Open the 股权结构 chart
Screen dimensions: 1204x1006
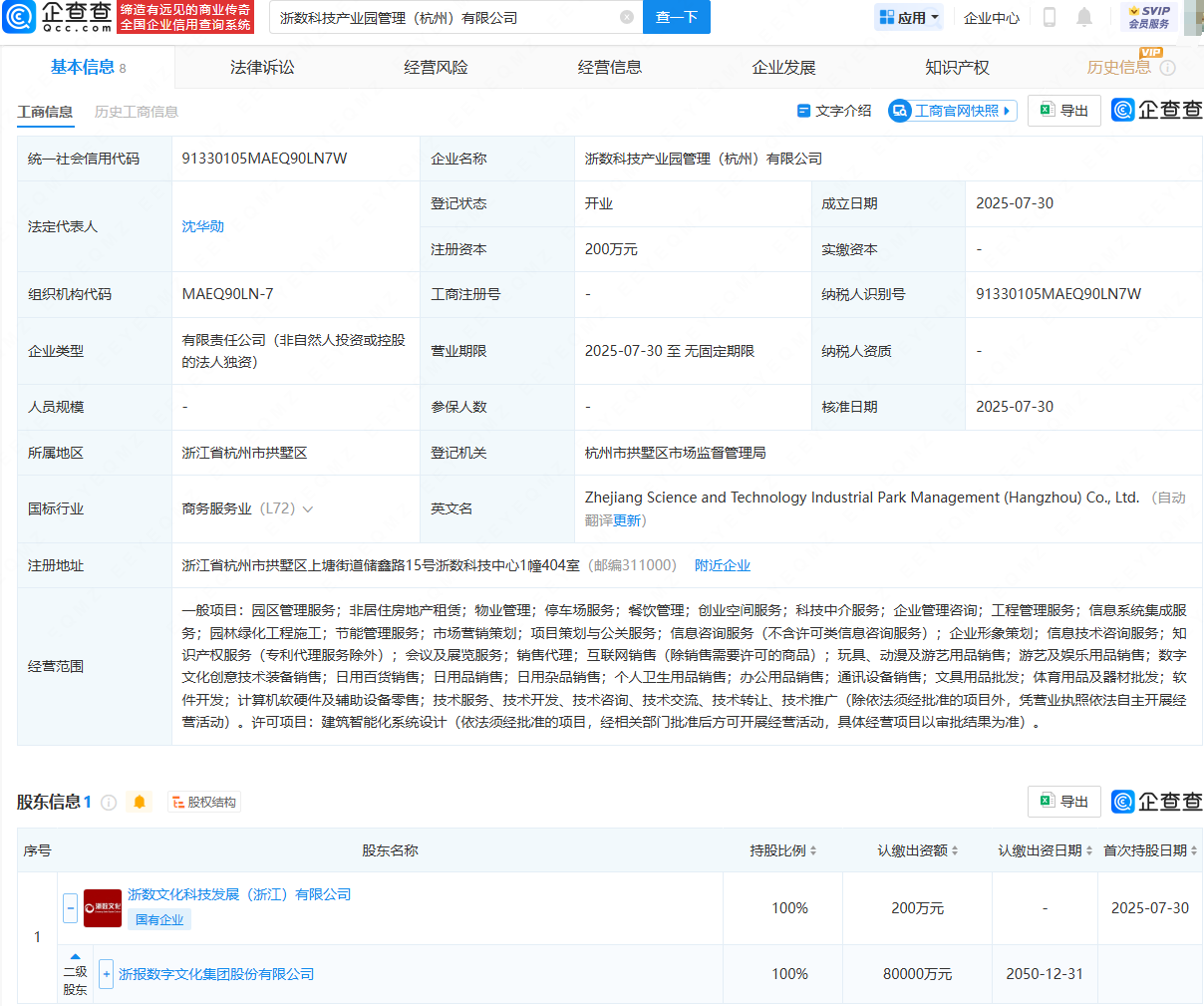coord(204,802)
